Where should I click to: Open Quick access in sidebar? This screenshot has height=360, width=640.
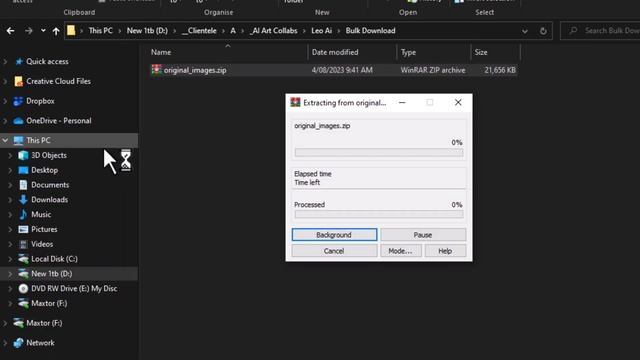[x=47, y=62]
